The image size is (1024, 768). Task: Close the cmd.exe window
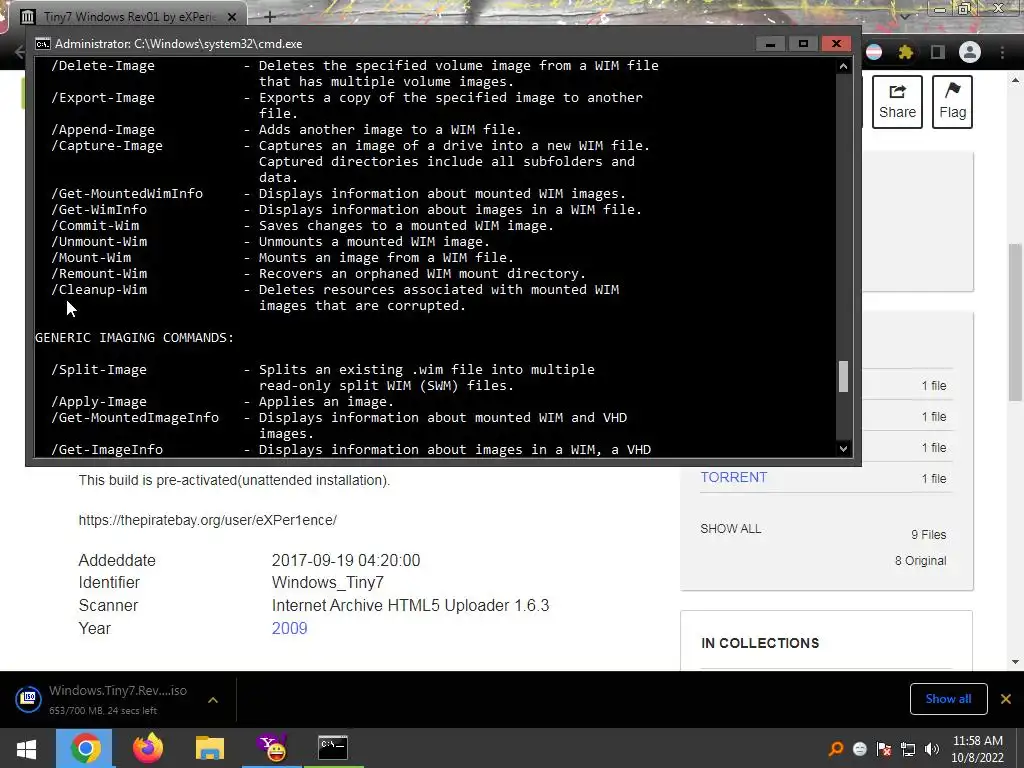click(x=837, y=44)
